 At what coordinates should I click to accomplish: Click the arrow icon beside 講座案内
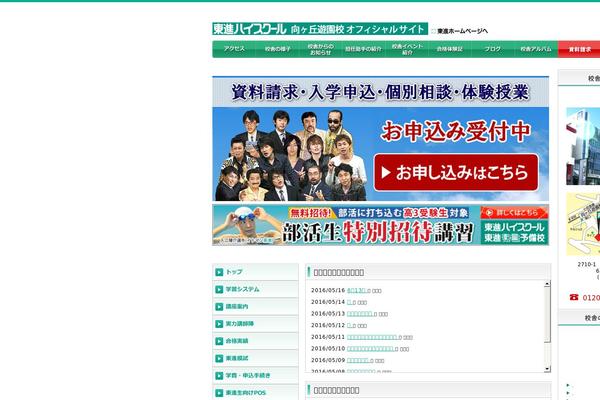click(x=219, y=307)
